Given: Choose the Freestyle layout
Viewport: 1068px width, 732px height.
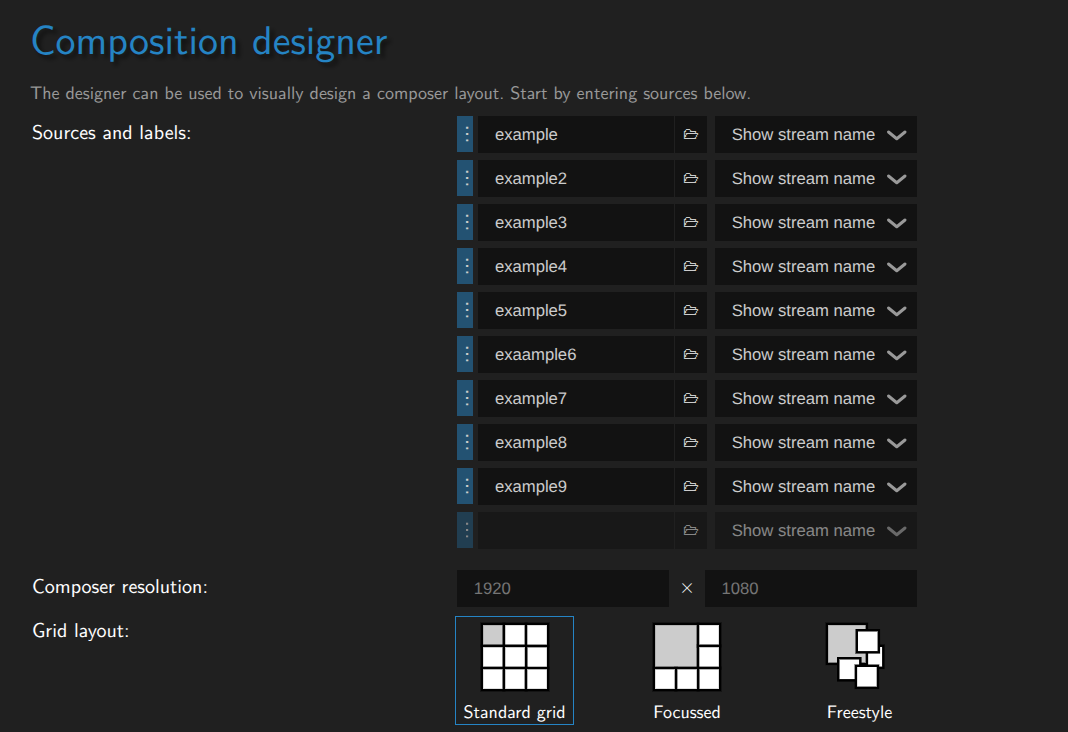Looking at the screenshot, I should pyautogui.click(x=858, y=668).
